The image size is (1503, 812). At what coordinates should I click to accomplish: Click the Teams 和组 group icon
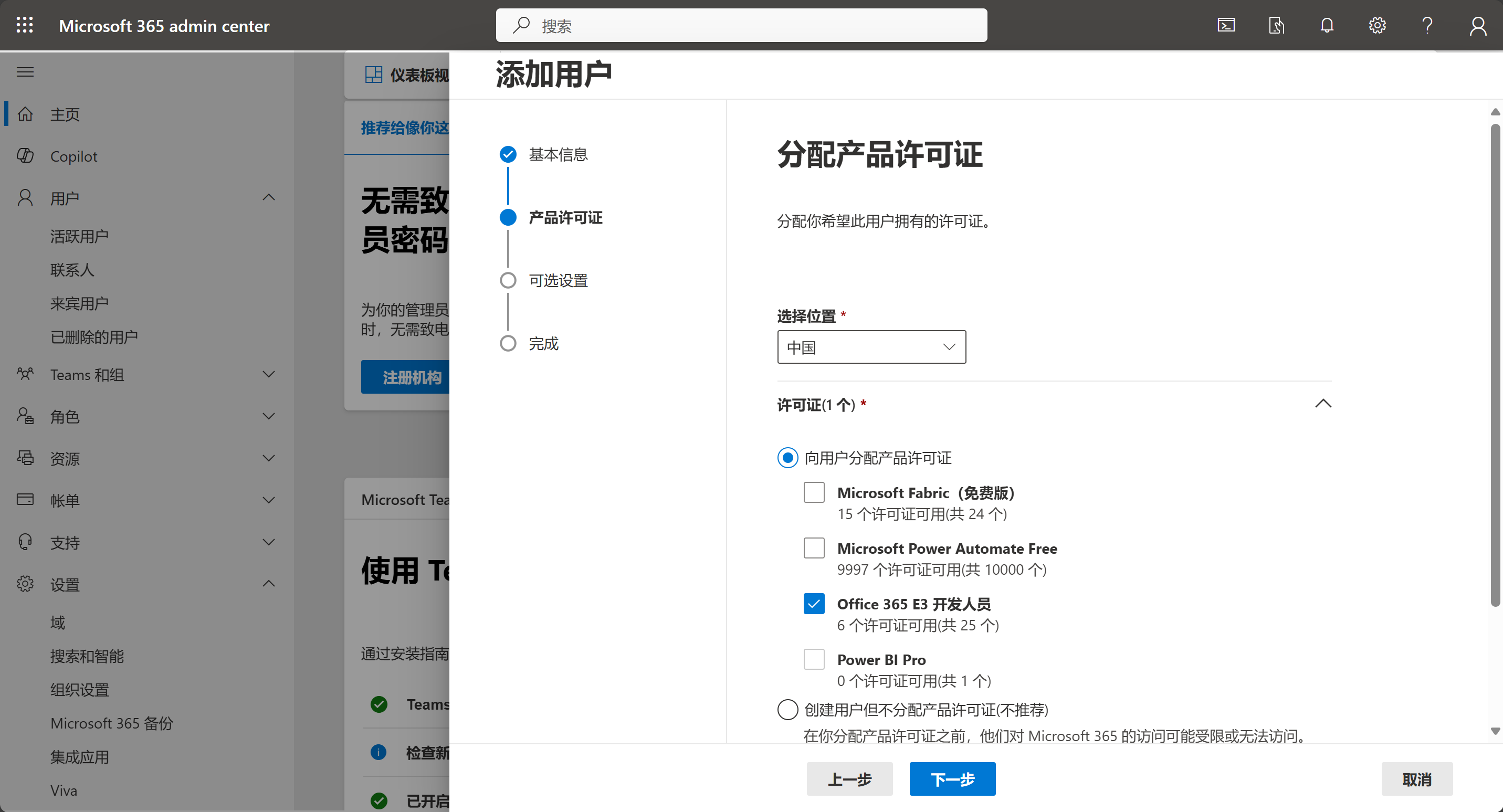tap(25, 374)
